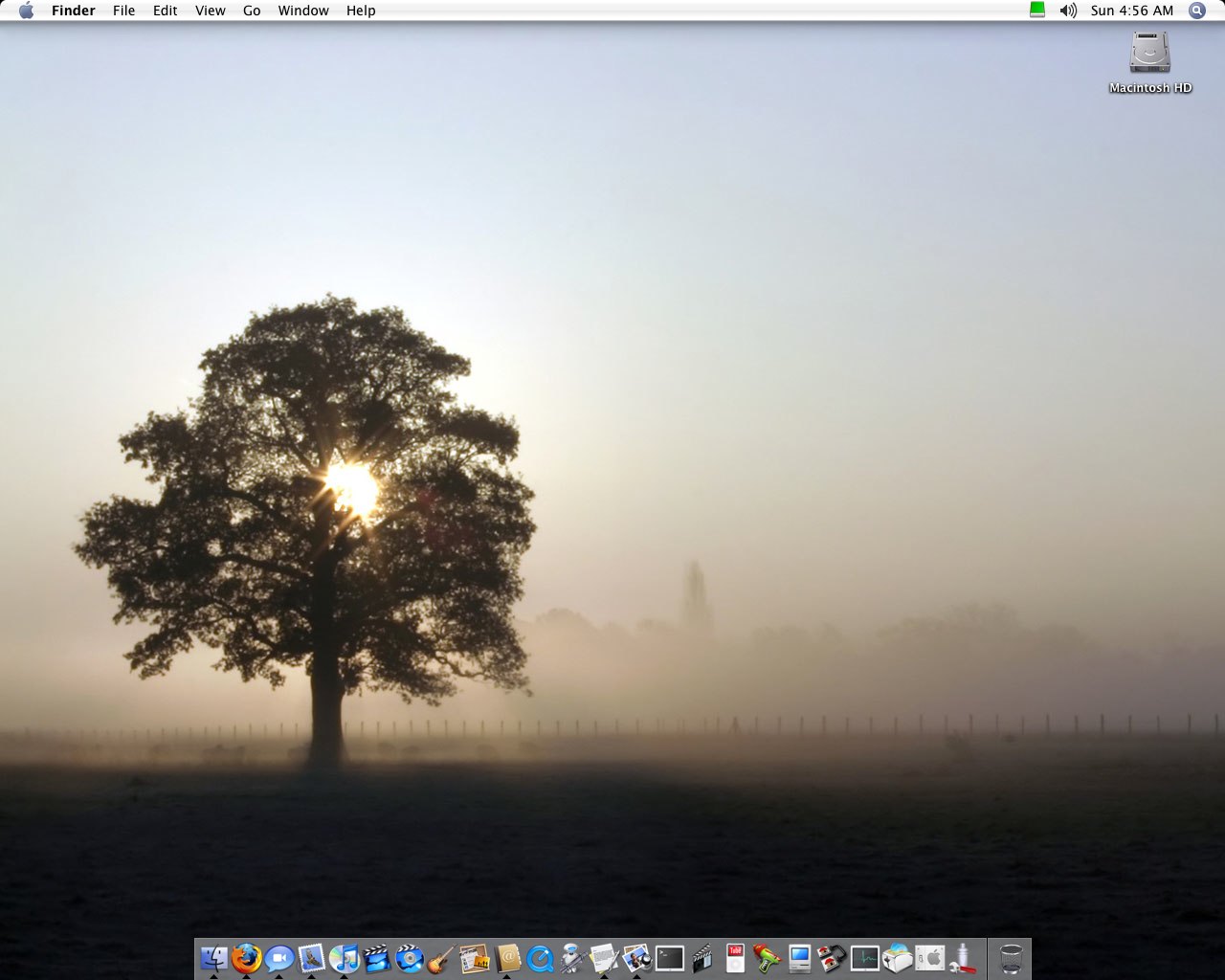1225x980 pixels.
Task: Launch Preview from the Dock
Action: point(636,958)
